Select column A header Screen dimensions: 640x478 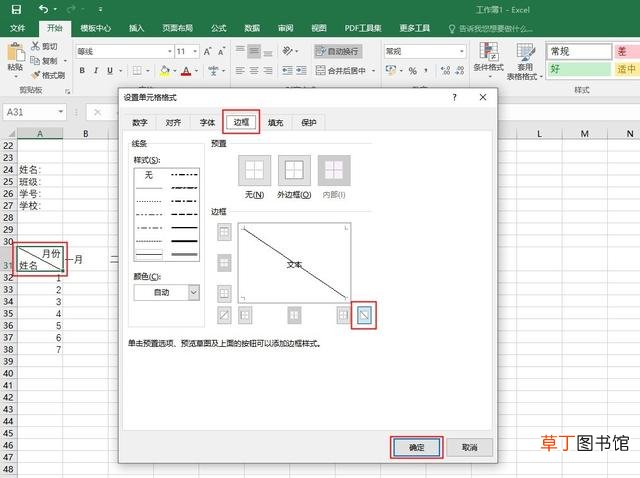pos(40,133)
